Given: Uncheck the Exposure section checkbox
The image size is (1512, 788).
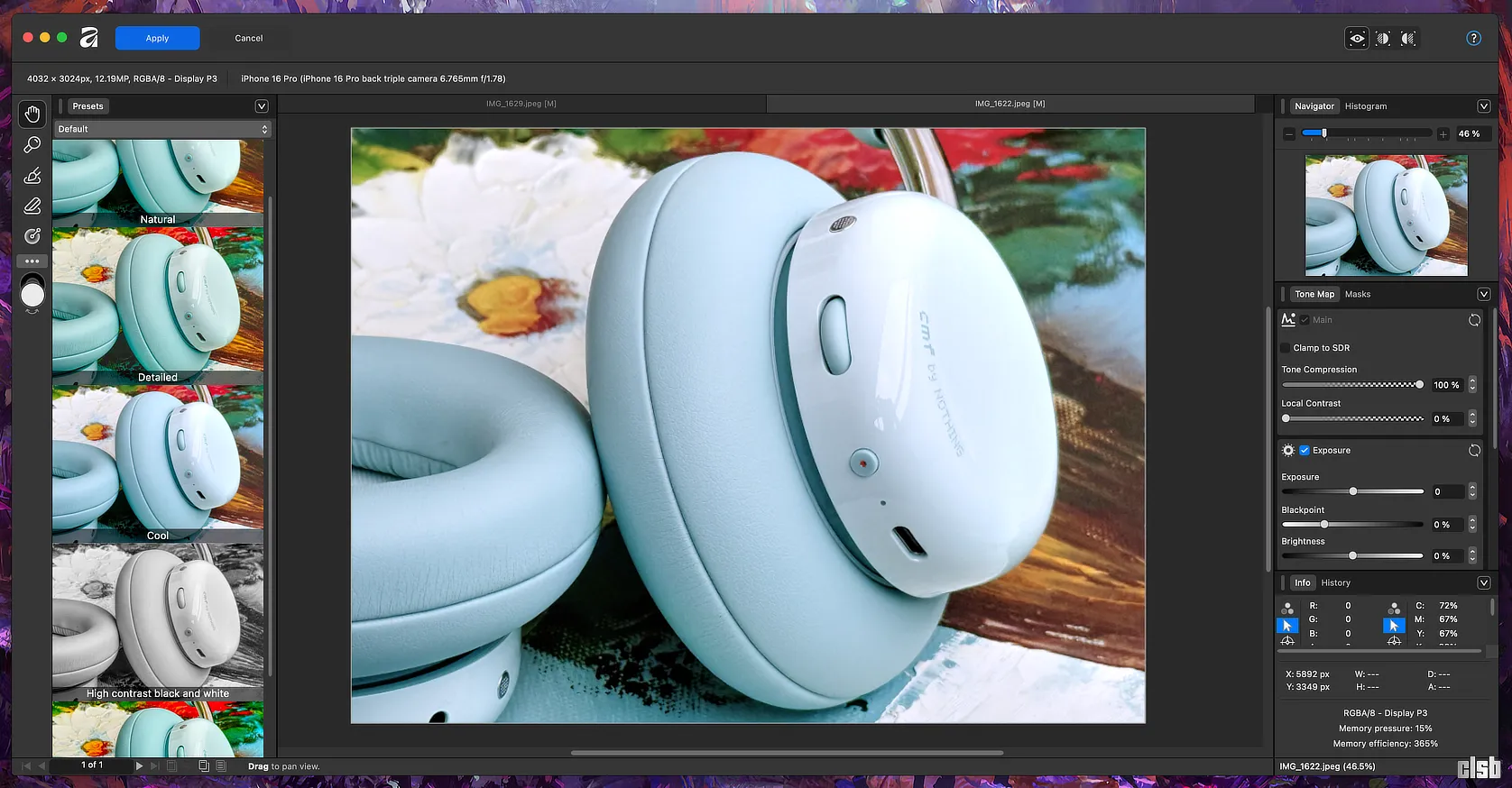Looking at the screenshot, I should (1305, 451).
